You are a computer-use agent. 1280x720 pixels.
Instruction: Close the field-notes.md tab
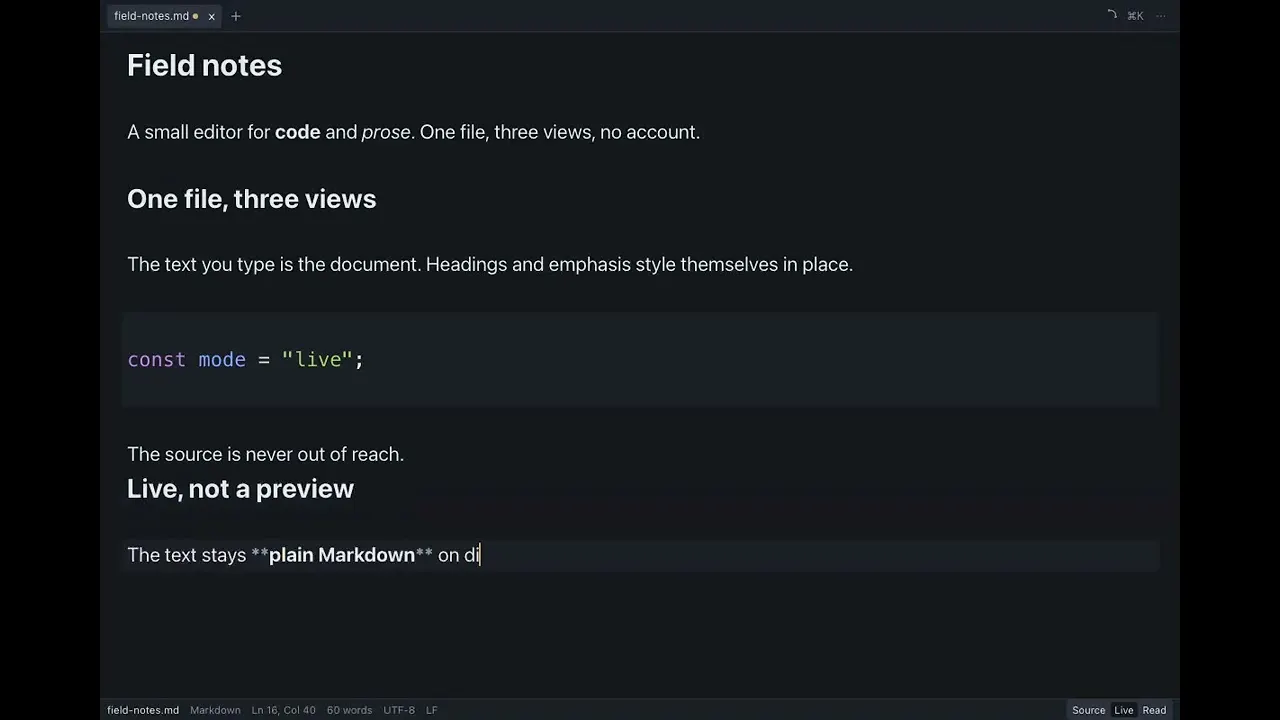pyautogui.click(x=211, y=16)
